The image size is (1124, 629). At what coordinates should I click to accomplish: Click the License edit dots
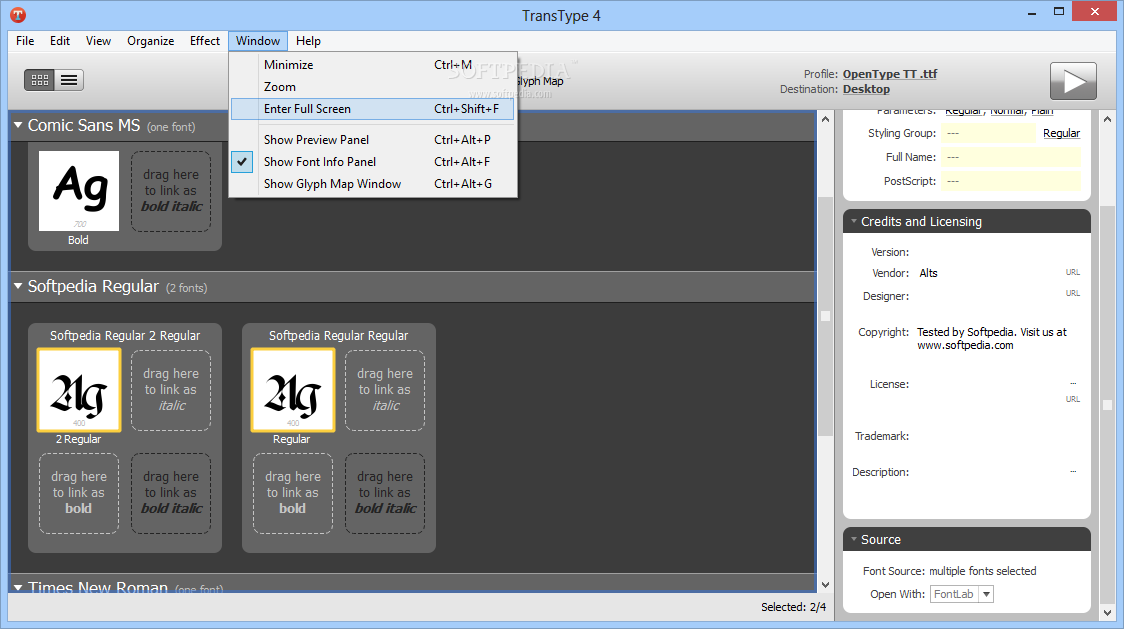tap(1073, 384)
